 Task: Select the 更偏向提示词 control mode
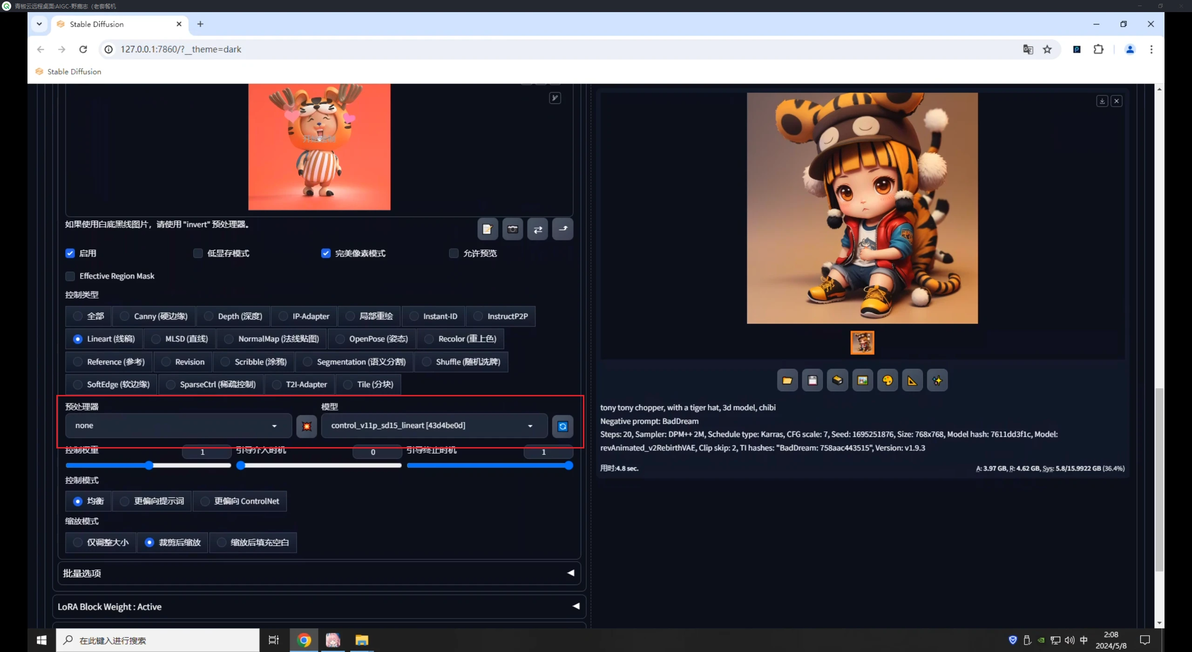click(x=152, y=501)
